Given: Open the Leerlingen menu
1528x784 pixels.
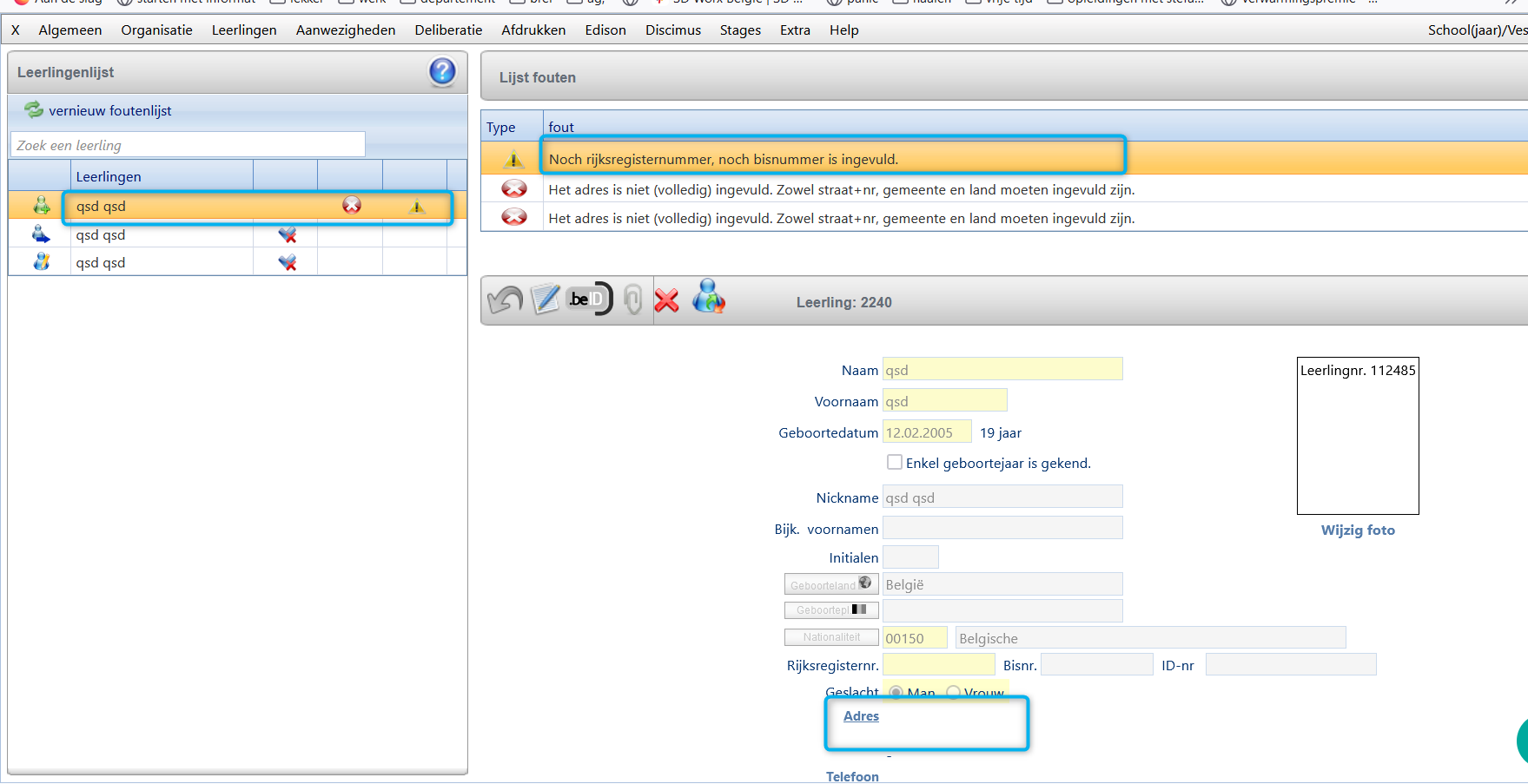Looking at the screenshot, I should coord(244,30).
